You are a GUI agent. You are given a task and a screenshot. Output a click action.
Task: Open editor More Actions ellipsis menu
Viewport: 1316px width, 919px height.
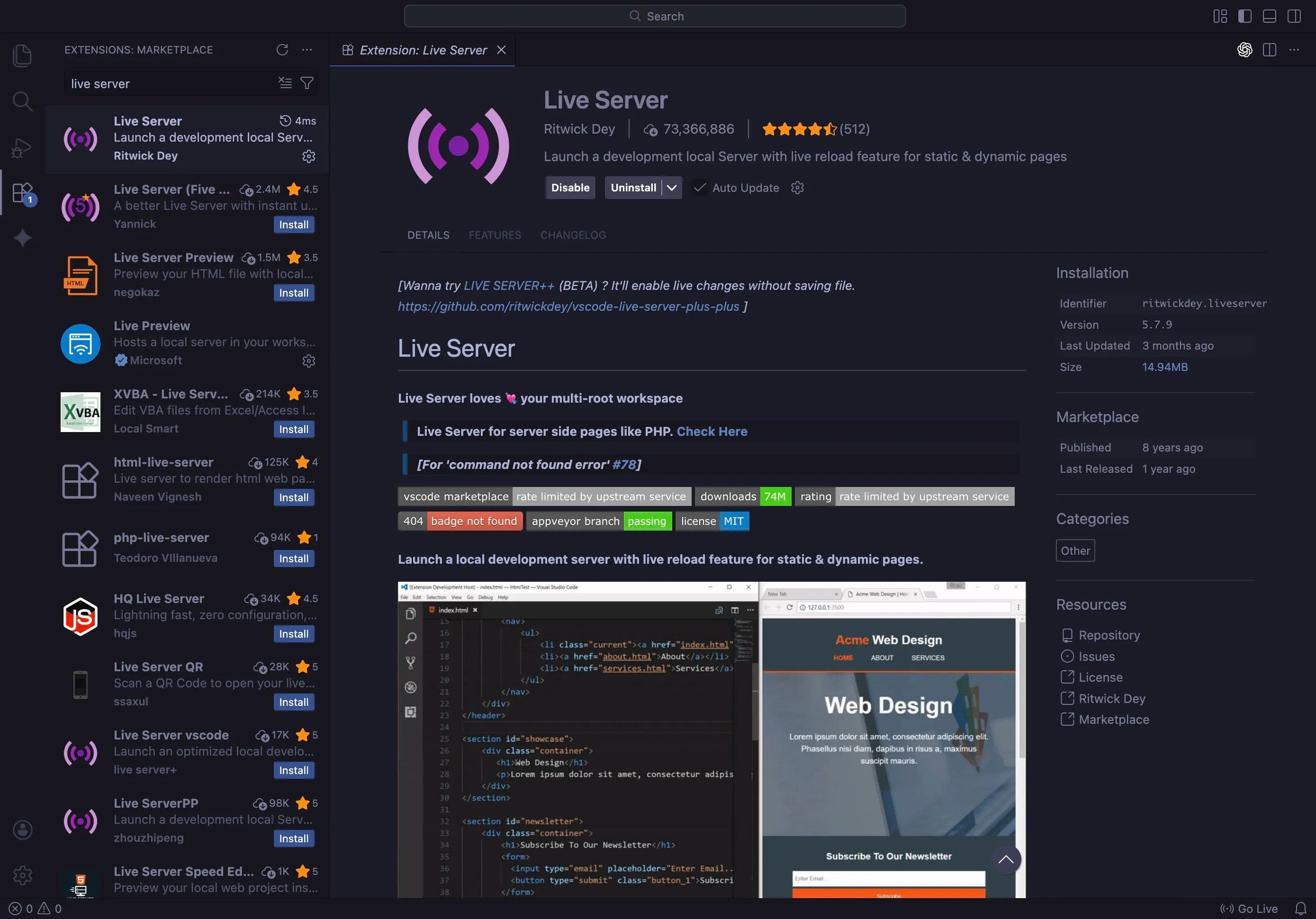point(1294,50)
